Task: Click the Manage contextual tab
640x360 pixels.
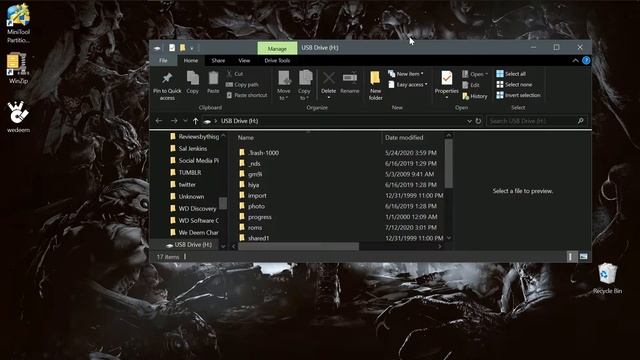Action: tap(277, 48)
